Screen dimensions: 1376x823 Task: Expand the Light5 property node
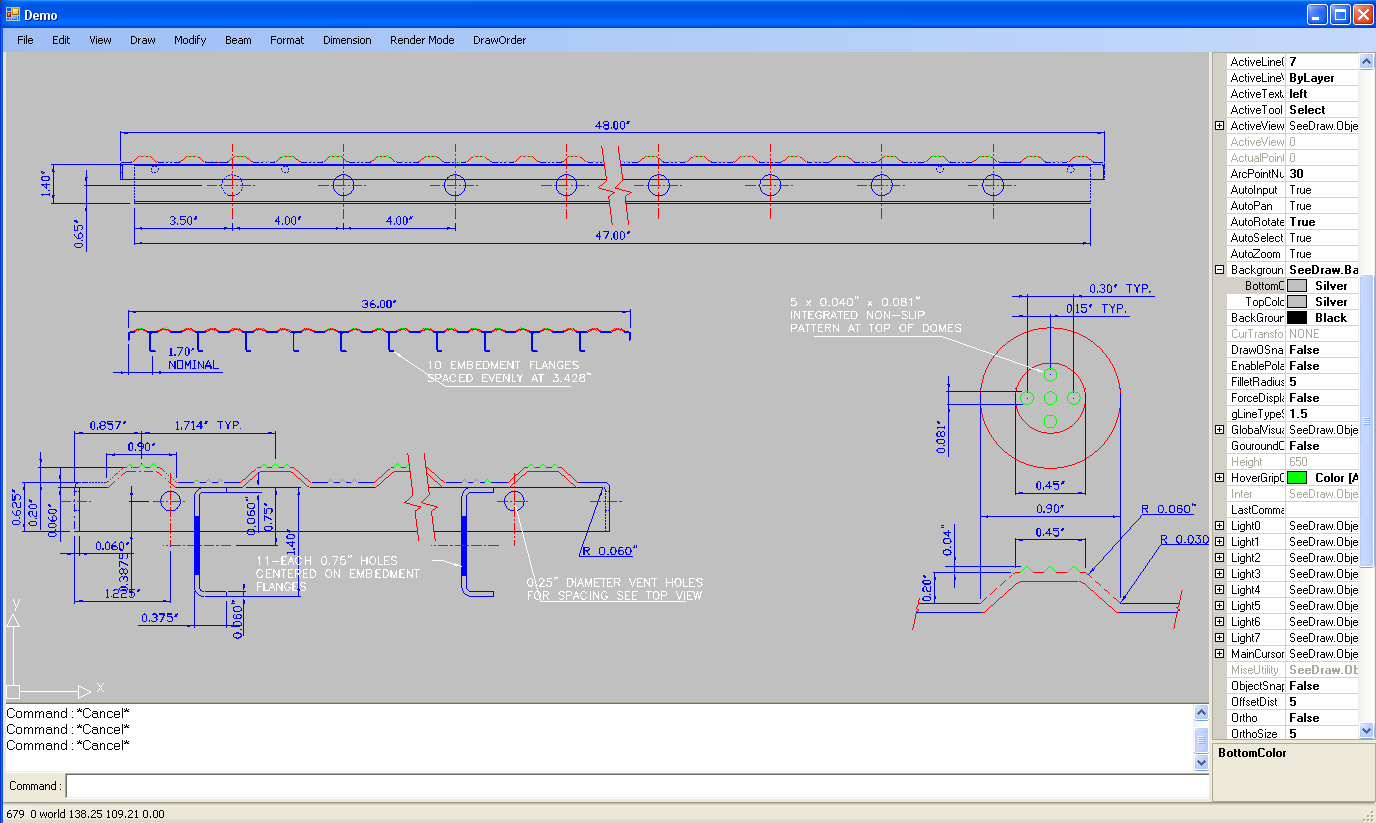pyautogui.click(x=1219, y=606)
